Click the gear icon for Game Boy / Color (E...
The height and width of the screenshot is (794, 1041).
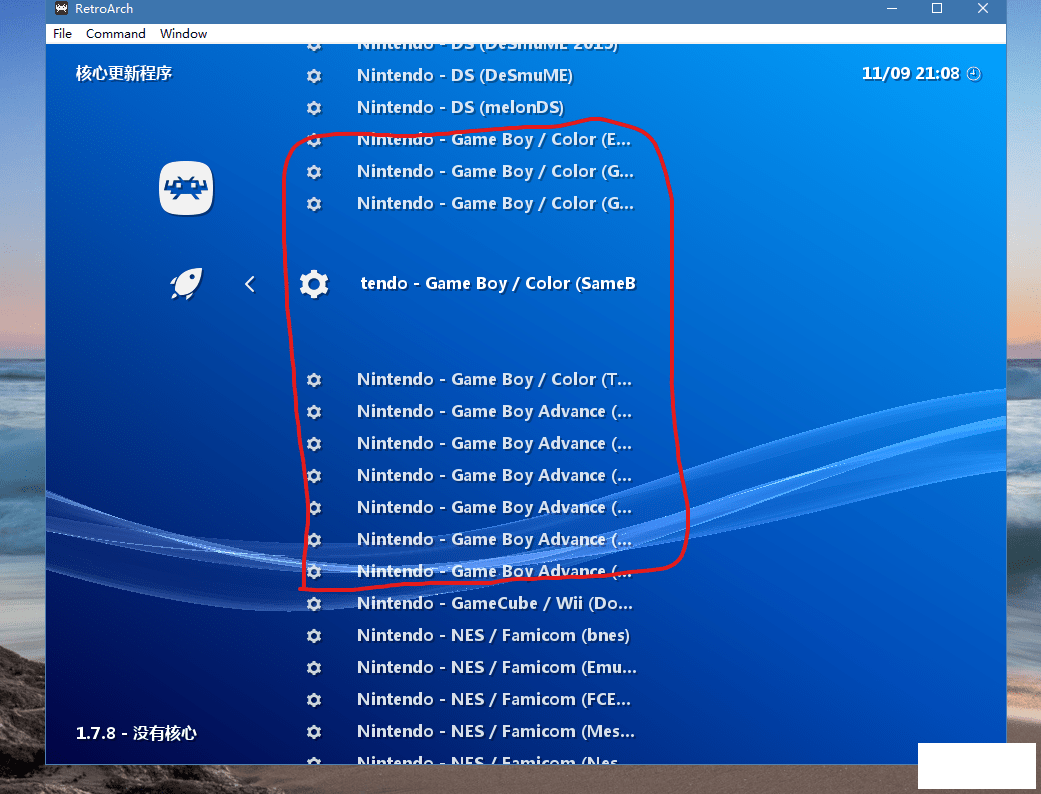point(314,140)
